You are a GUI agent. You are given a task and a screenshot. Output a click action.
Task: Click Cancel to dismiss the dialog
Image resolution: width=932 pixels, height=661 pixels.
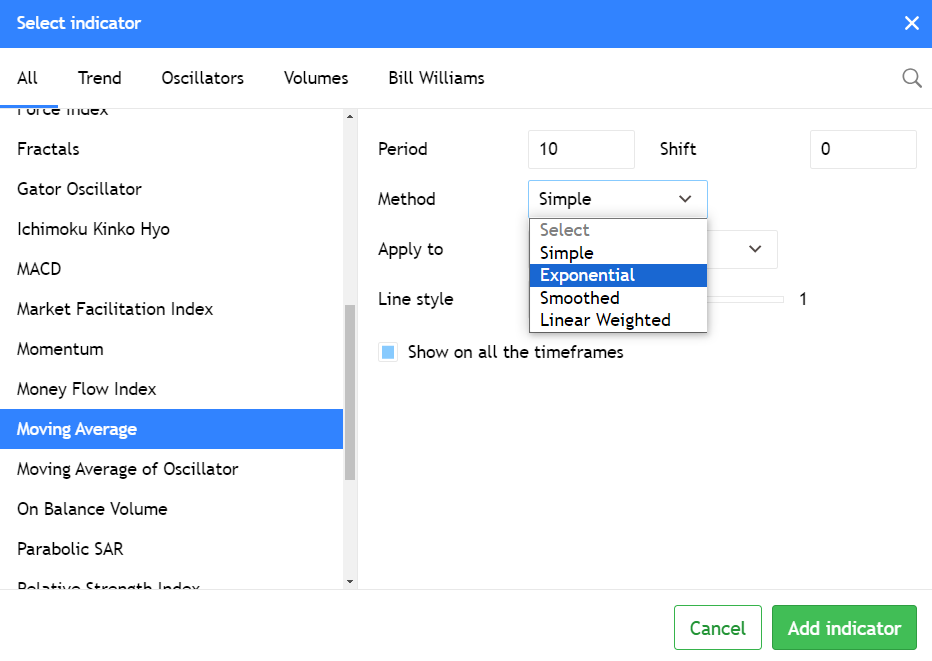tap(717, 627)
